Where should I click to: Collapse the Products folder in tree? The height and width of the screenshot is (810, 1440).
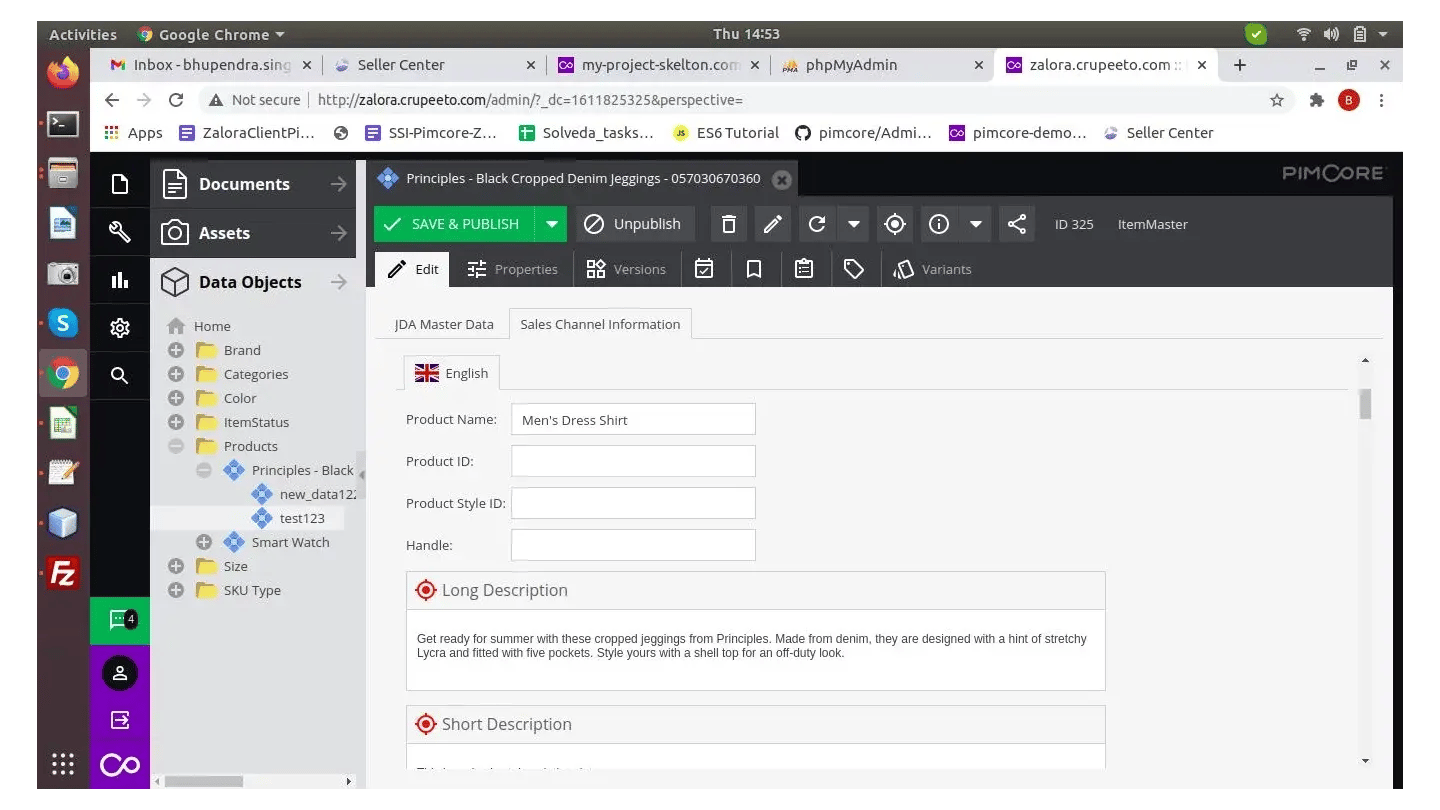point(176,446)
